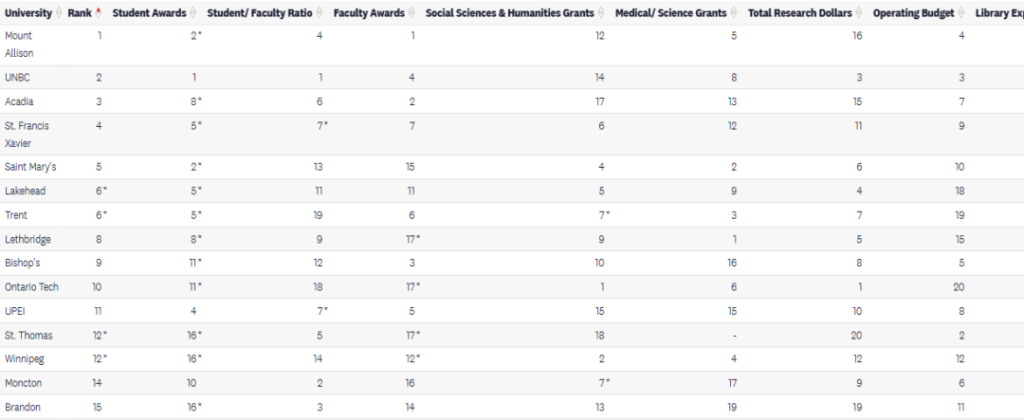Click the Ontario Tech university cell
Screen dimensions: 1024x420
pos(32,287)
